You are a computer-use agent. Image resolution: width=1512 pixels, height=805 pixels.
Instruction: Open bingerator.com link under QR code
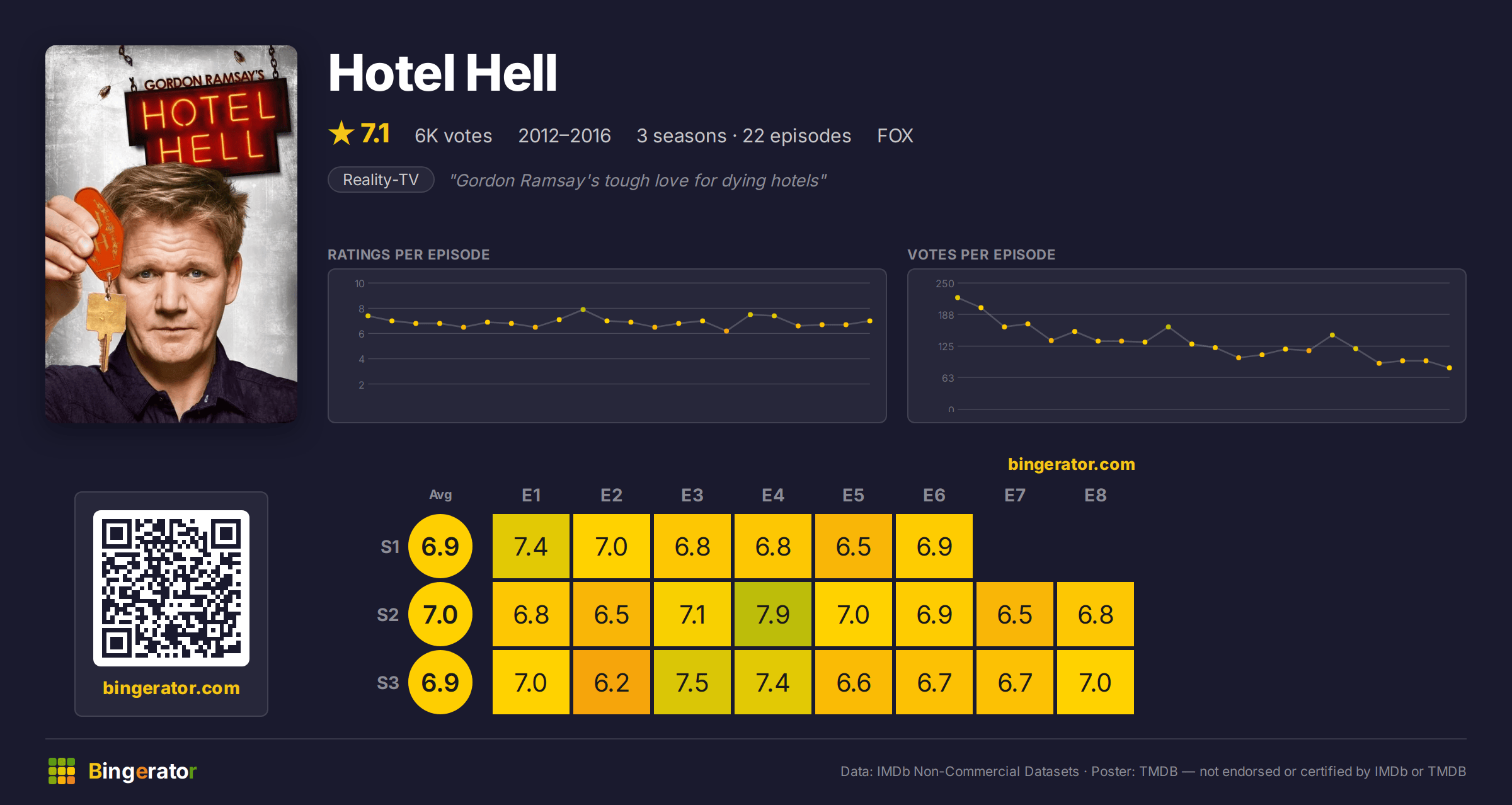(171, 688)
